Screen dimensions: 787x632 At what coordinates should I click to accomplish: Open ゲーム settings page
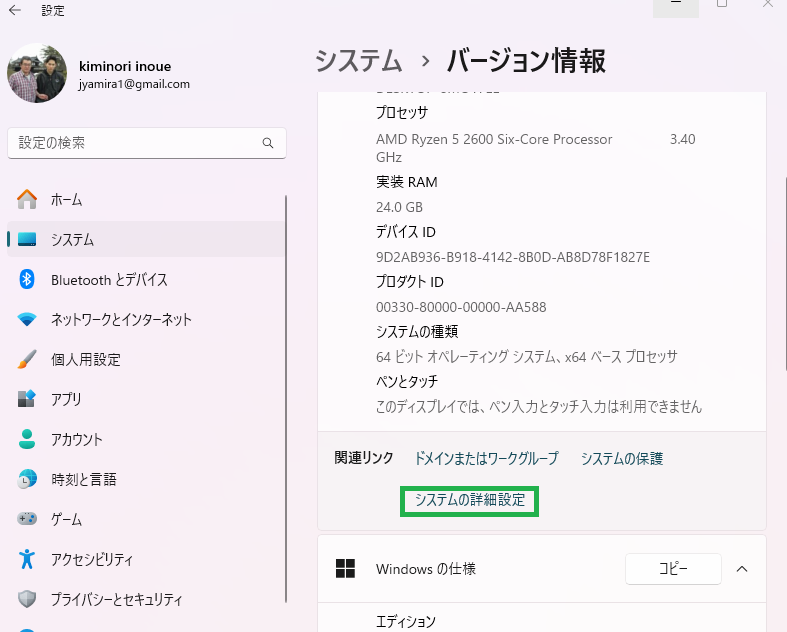(147, 519)
